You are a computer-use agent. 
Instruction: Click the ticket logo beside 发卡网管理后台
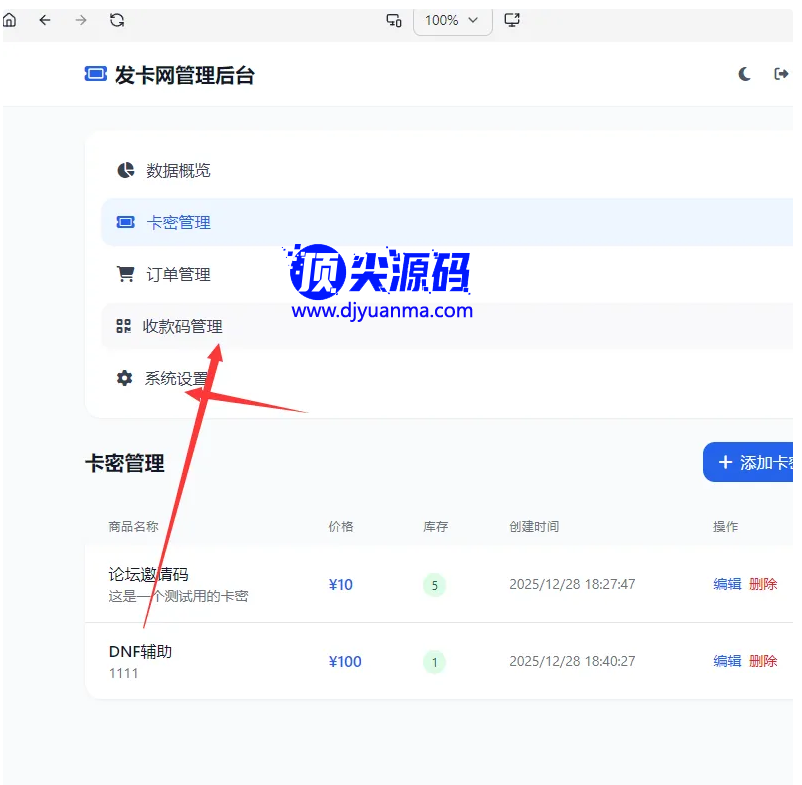[95, 75]
